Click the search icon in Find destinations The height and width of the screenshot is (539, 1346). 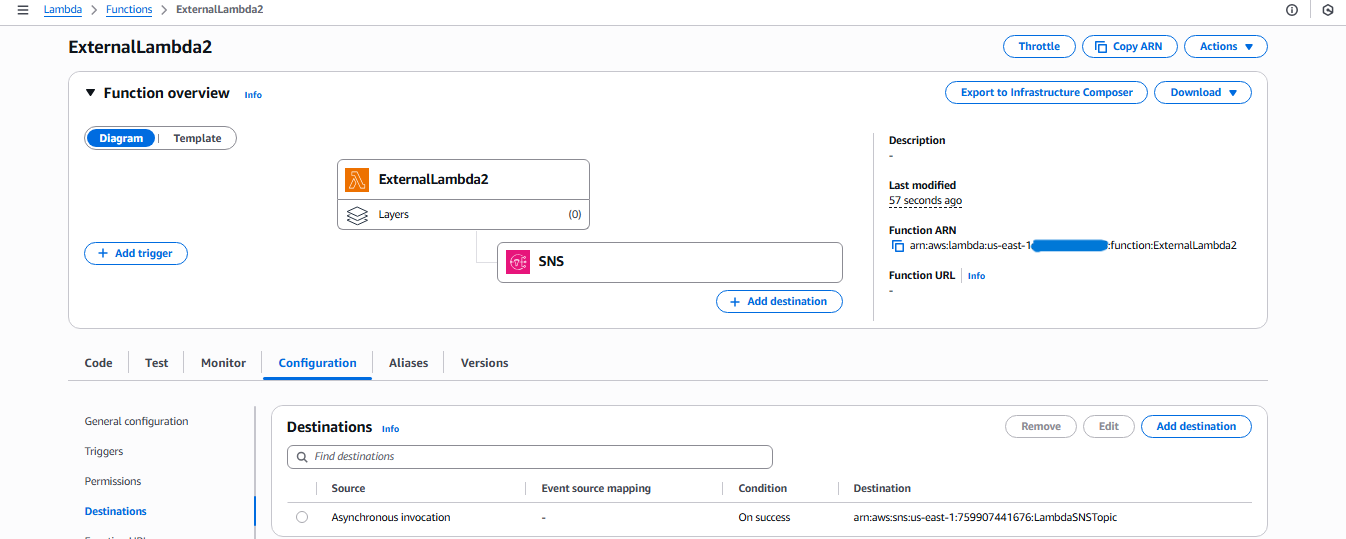[301, 457]
